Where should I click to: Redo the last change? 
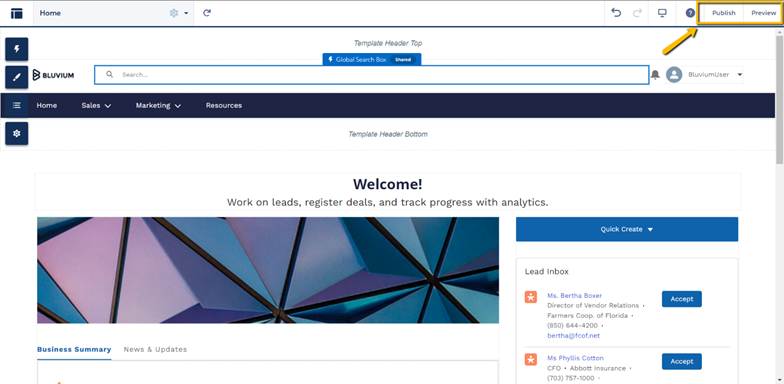pyautogui.click(x=637, y=13)
